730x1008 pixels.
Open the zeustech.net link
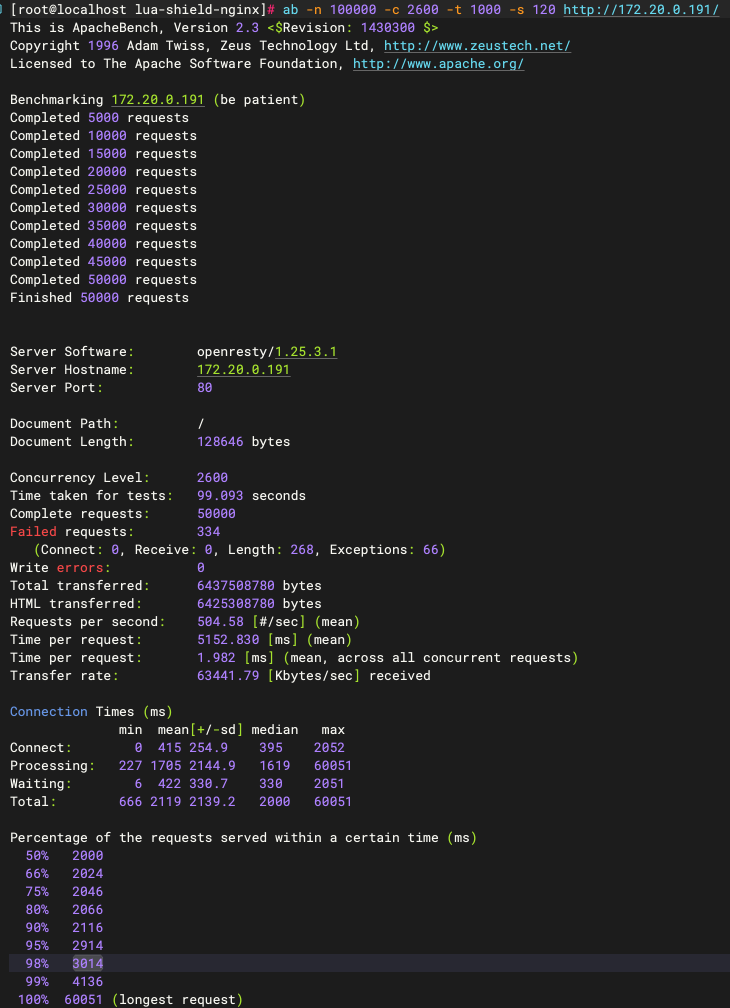[477, 46]
